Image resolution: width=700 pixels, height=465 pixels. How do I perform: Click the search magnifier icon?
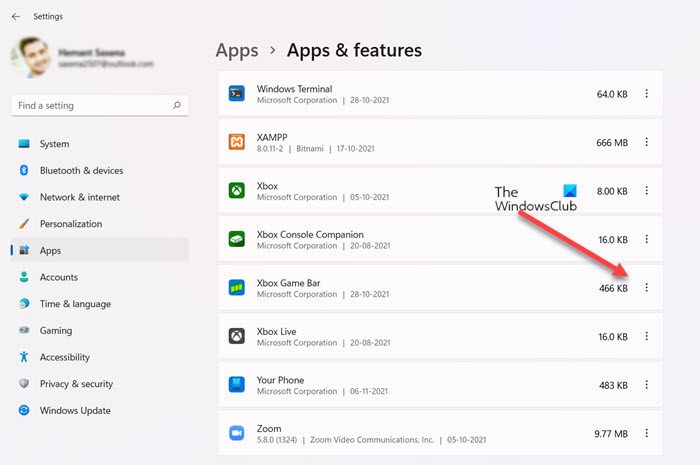(x=177, y=105)
